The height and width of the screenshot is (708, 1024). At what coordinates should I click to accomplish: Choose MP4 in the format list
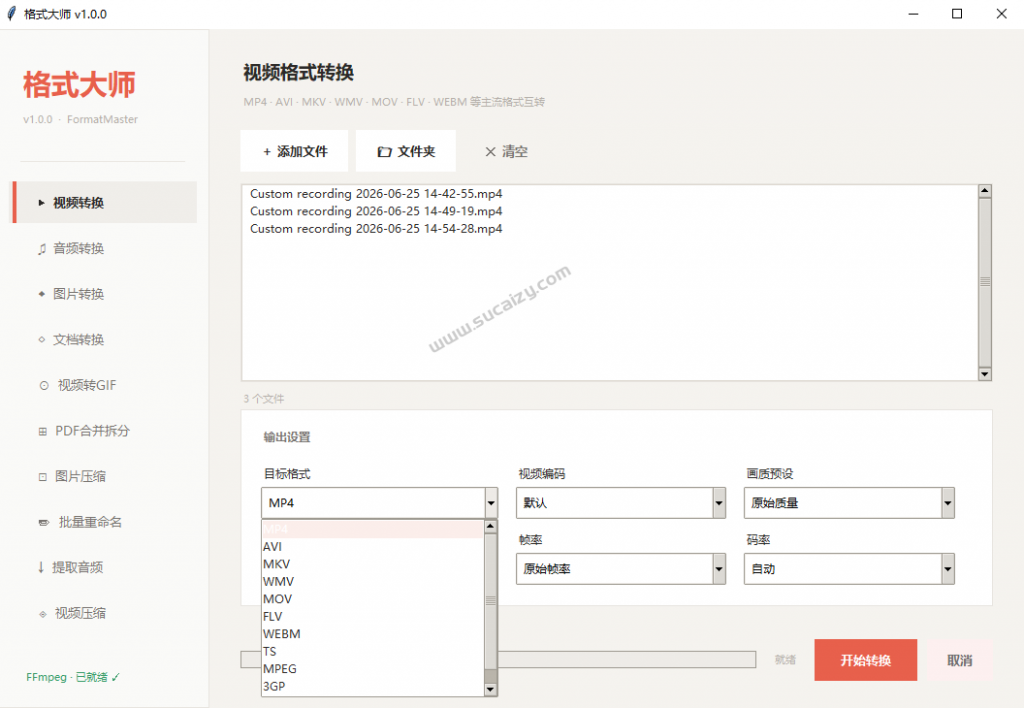[x=373, y=529]
